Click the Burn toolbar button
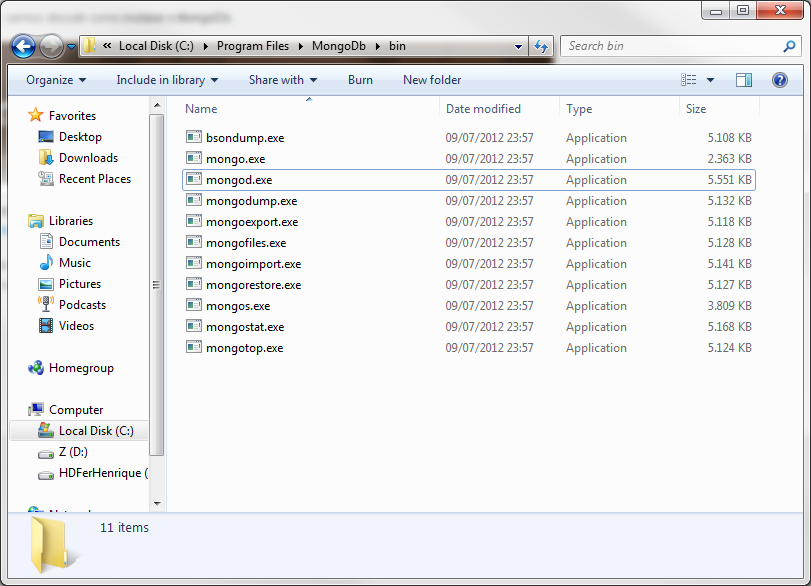The image size is (811, 586). pyautogui.click(x=360, y=80)
